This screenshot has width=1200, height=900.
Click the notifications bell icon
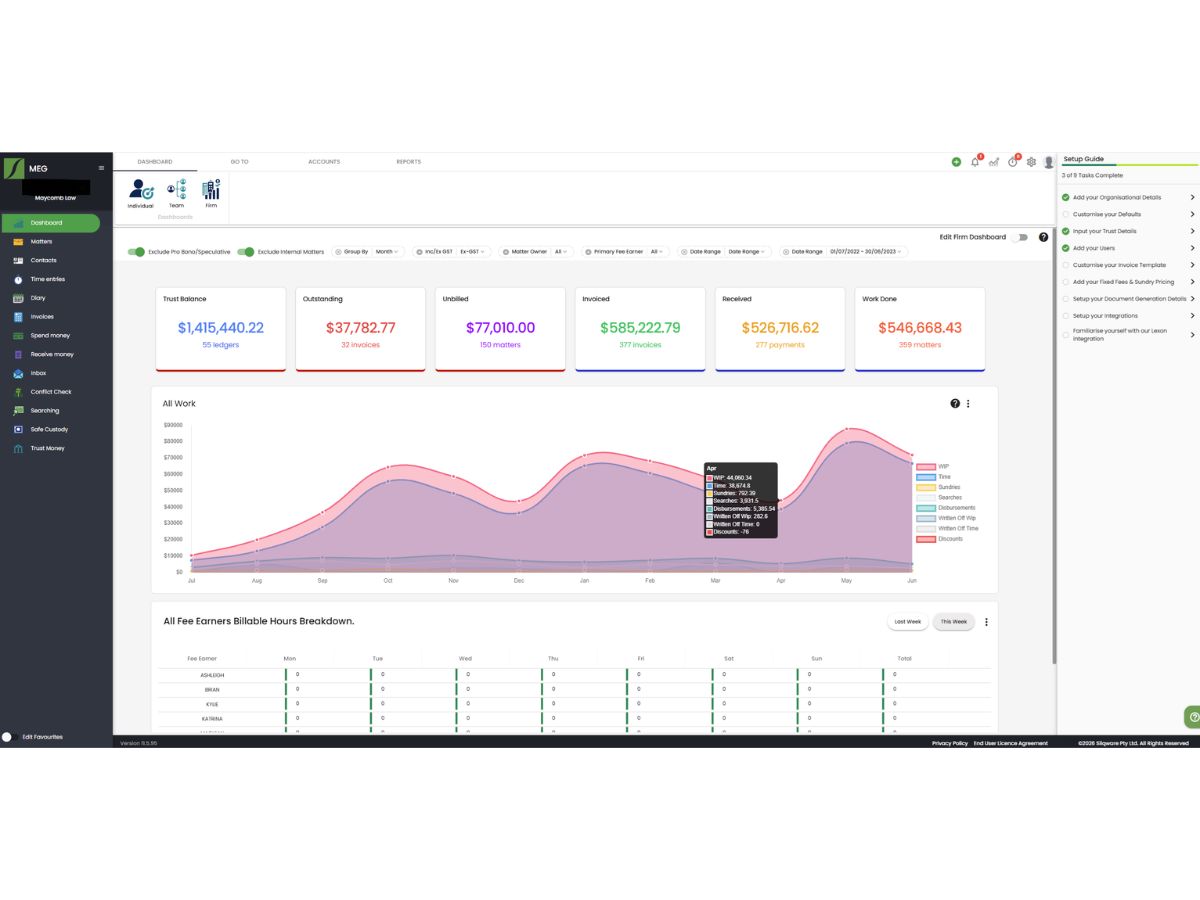point(975,161)
